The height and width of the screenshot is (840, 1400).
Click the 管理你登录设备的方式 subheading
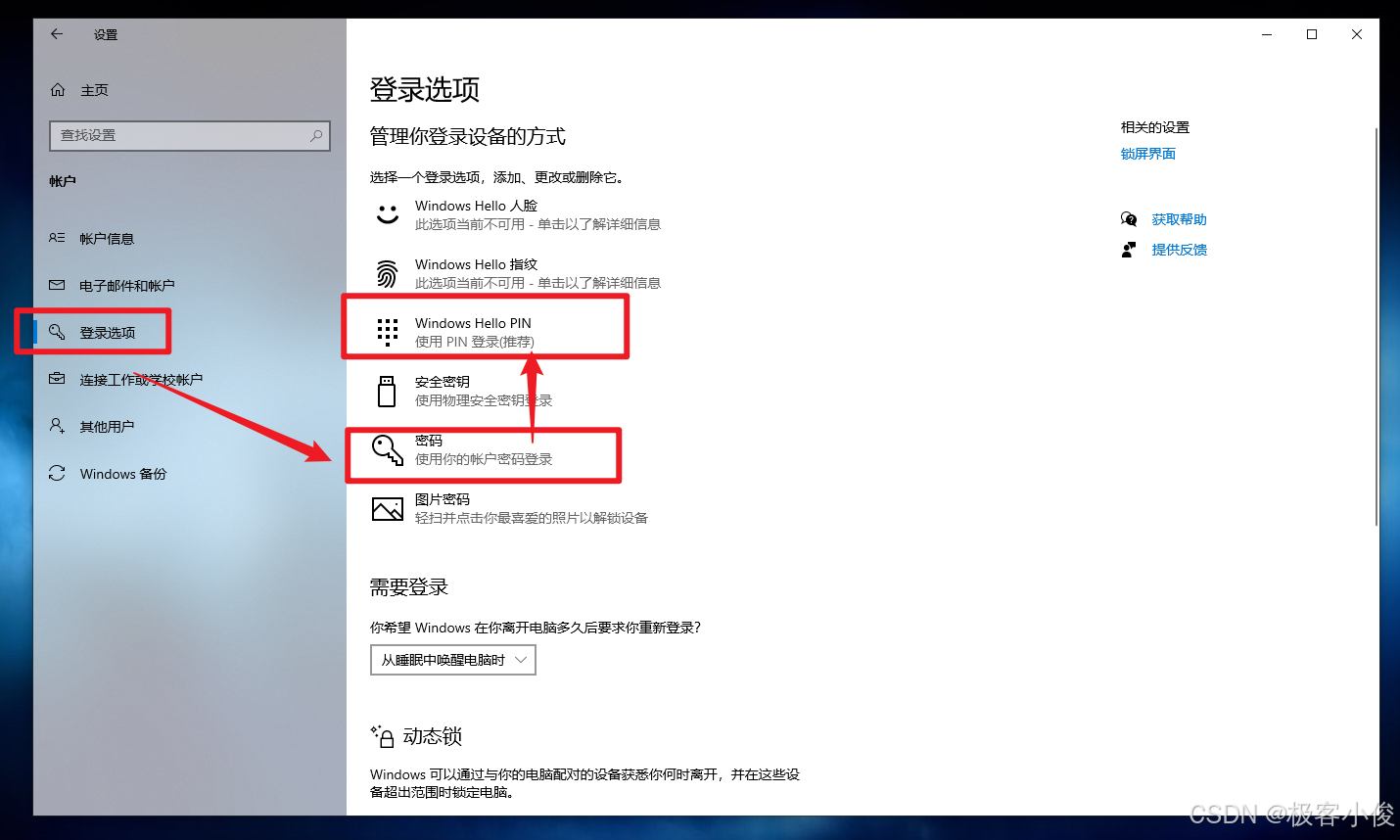pyautogui.click(x=468, y=136)
